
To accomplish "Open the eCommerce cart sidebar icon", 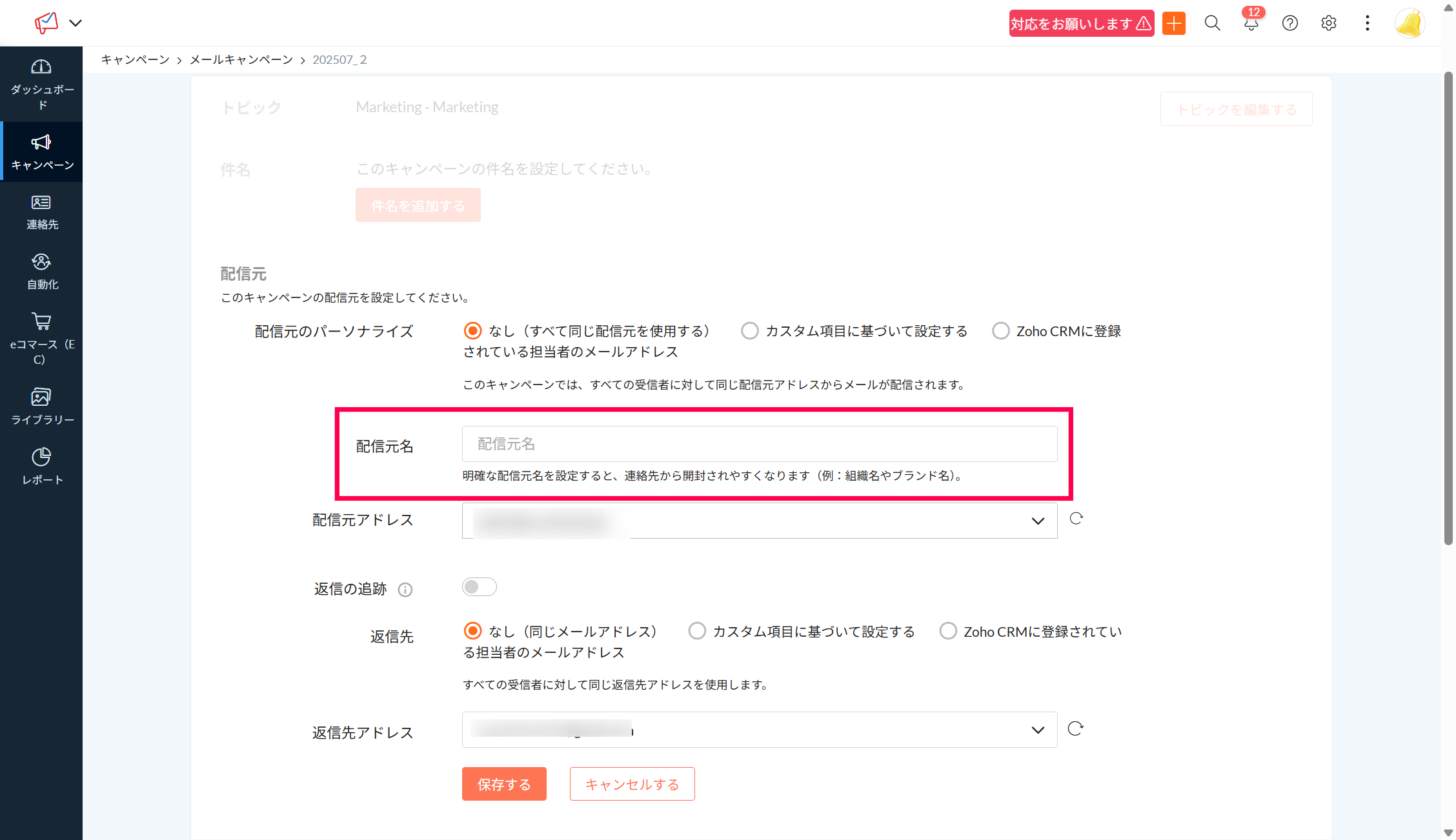I will click(x=41, y=321).
